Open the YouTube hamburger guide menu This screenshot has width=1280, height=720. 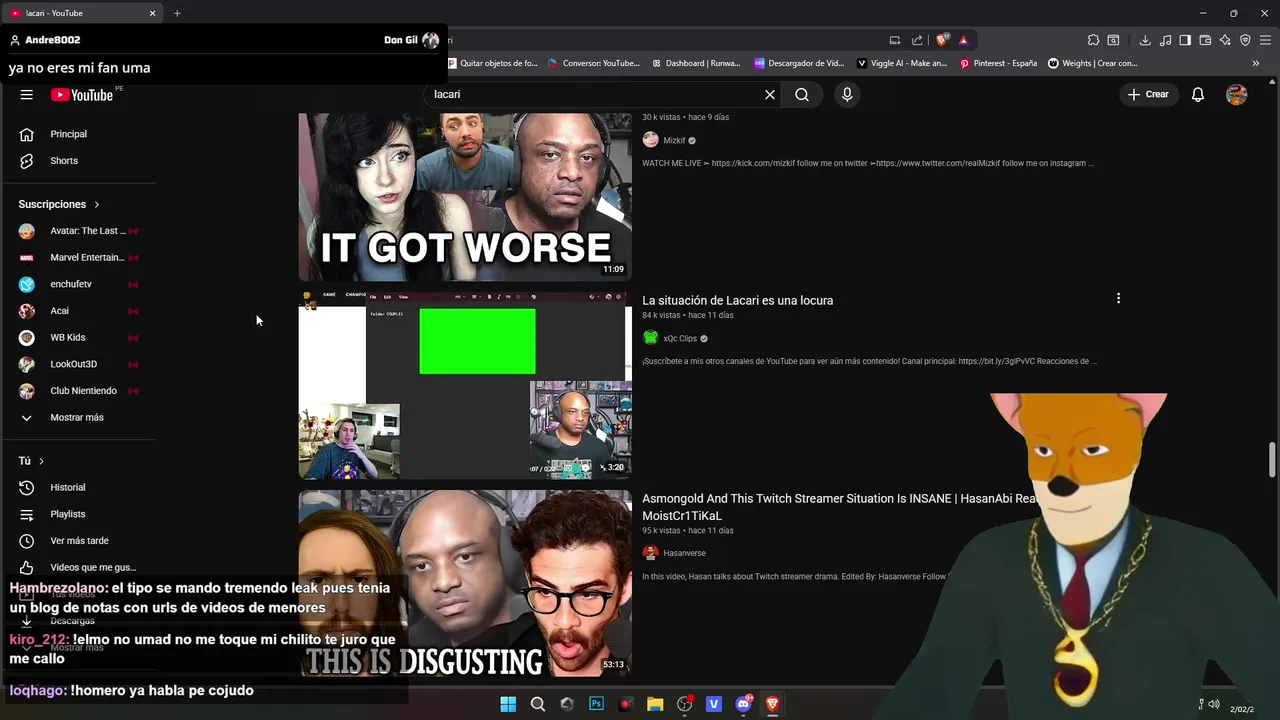coord(27,94)
